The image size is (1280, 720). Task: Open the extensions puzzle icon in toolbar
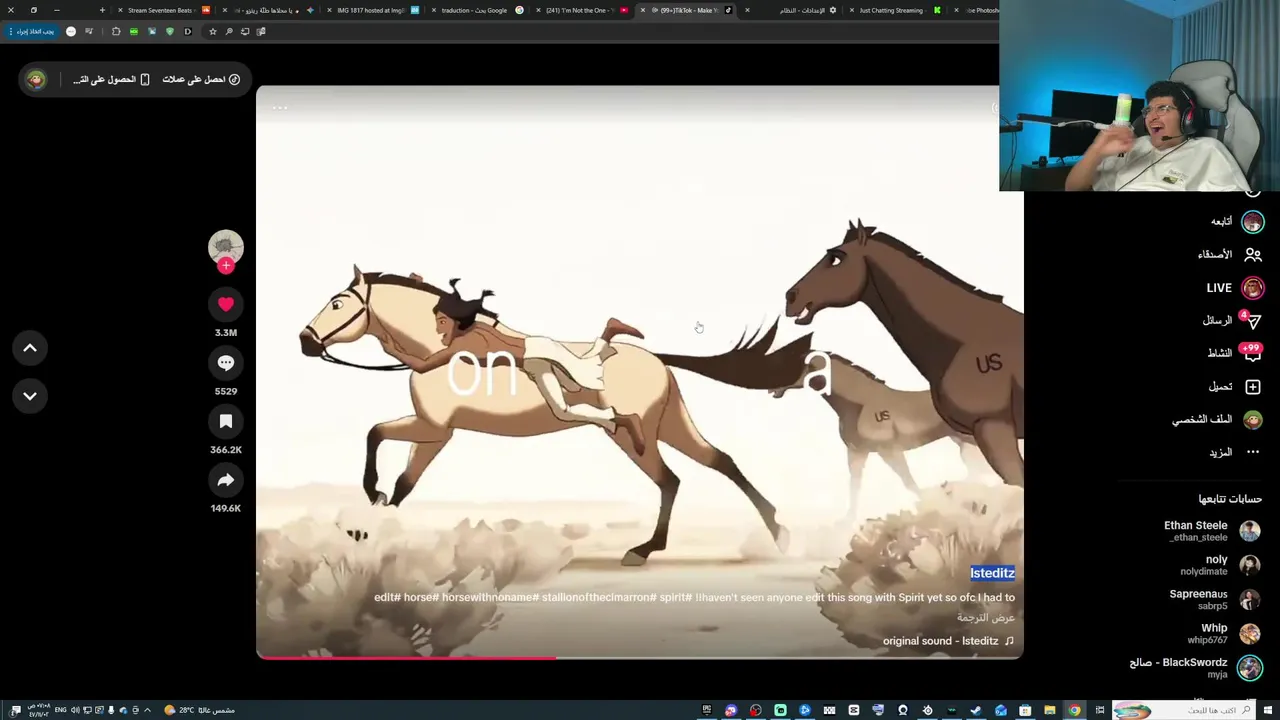point(116,31)
